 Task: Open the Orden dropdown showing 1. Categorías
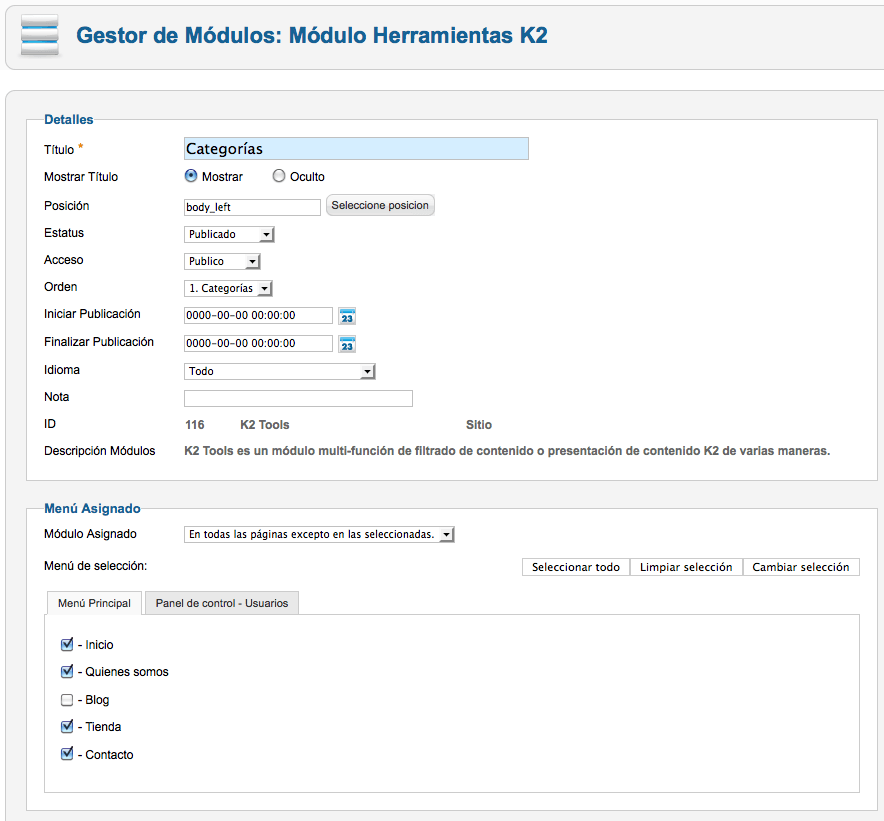coord(228,288)
